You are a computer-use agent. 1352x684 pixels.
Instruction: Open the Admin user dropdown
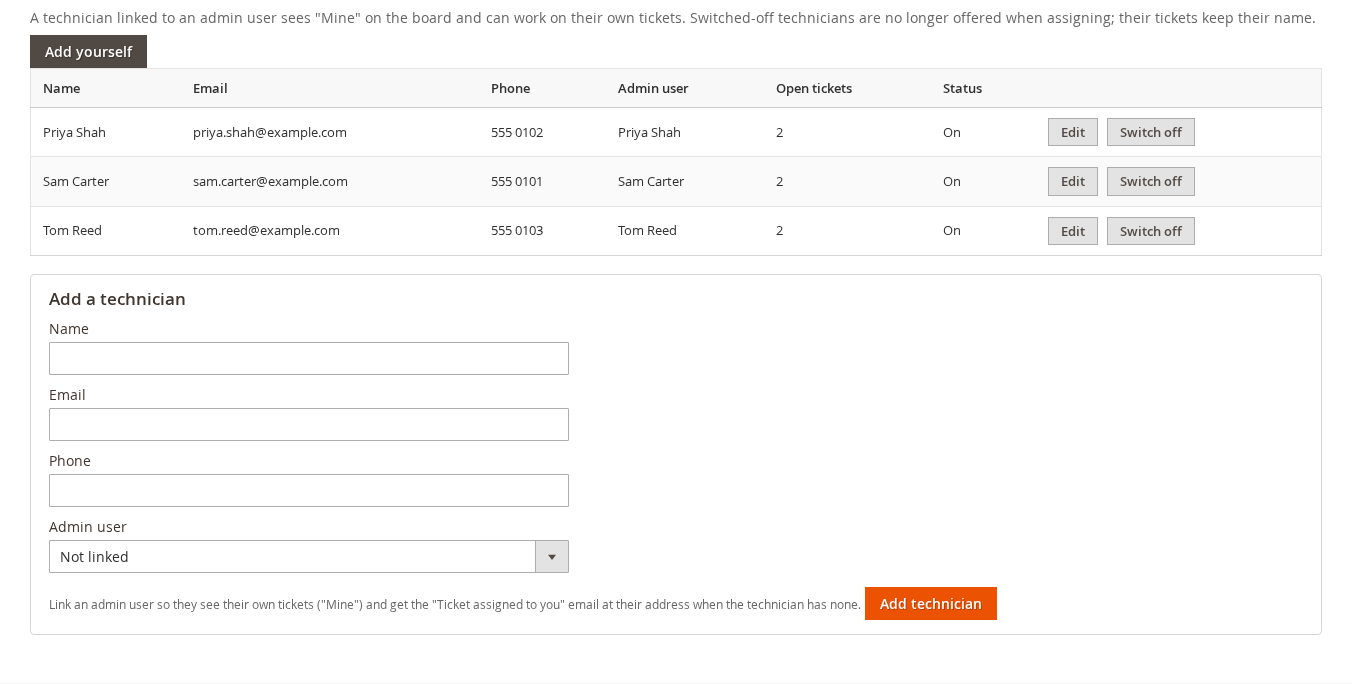coord(309,556)
